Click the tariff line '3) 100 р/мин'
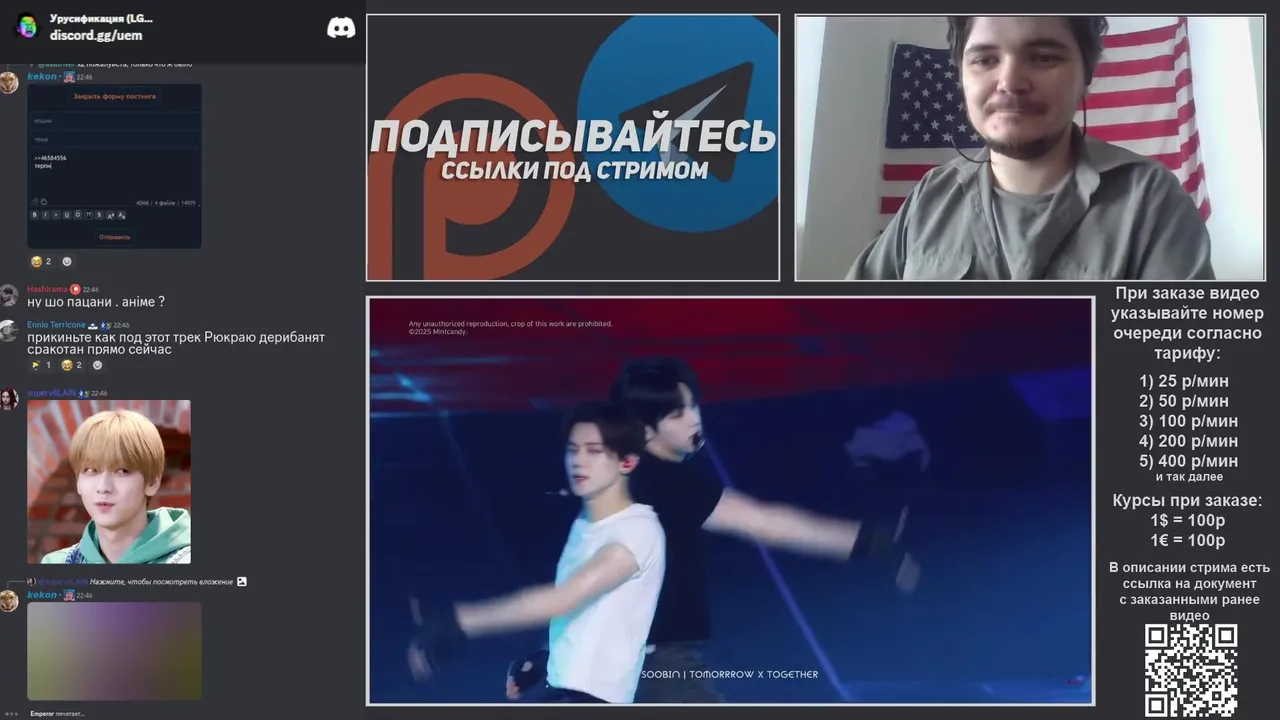Viewport: 1280px width, 720px height. 1188,421
